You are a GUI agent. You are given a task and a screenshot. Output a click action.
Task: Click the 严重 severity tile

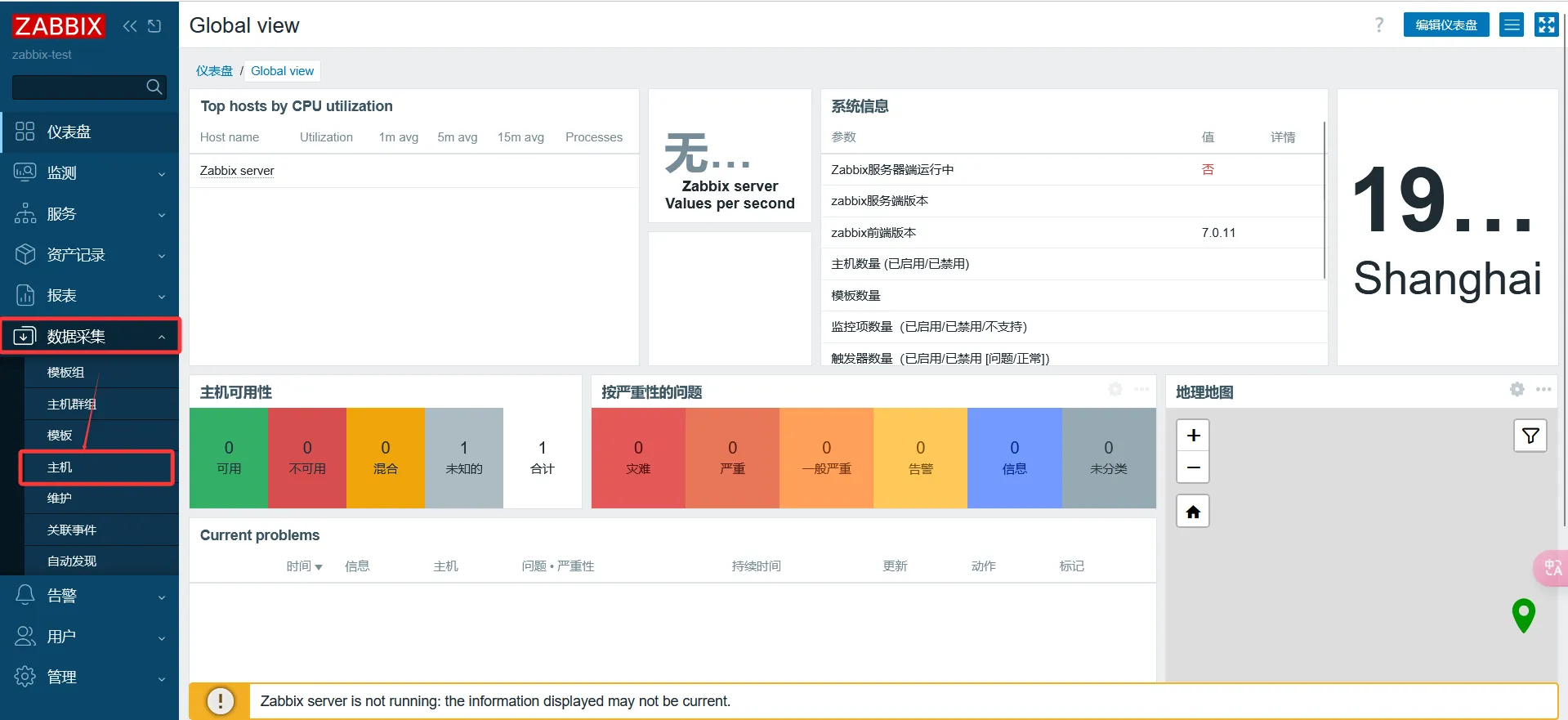tap(732, 458)
